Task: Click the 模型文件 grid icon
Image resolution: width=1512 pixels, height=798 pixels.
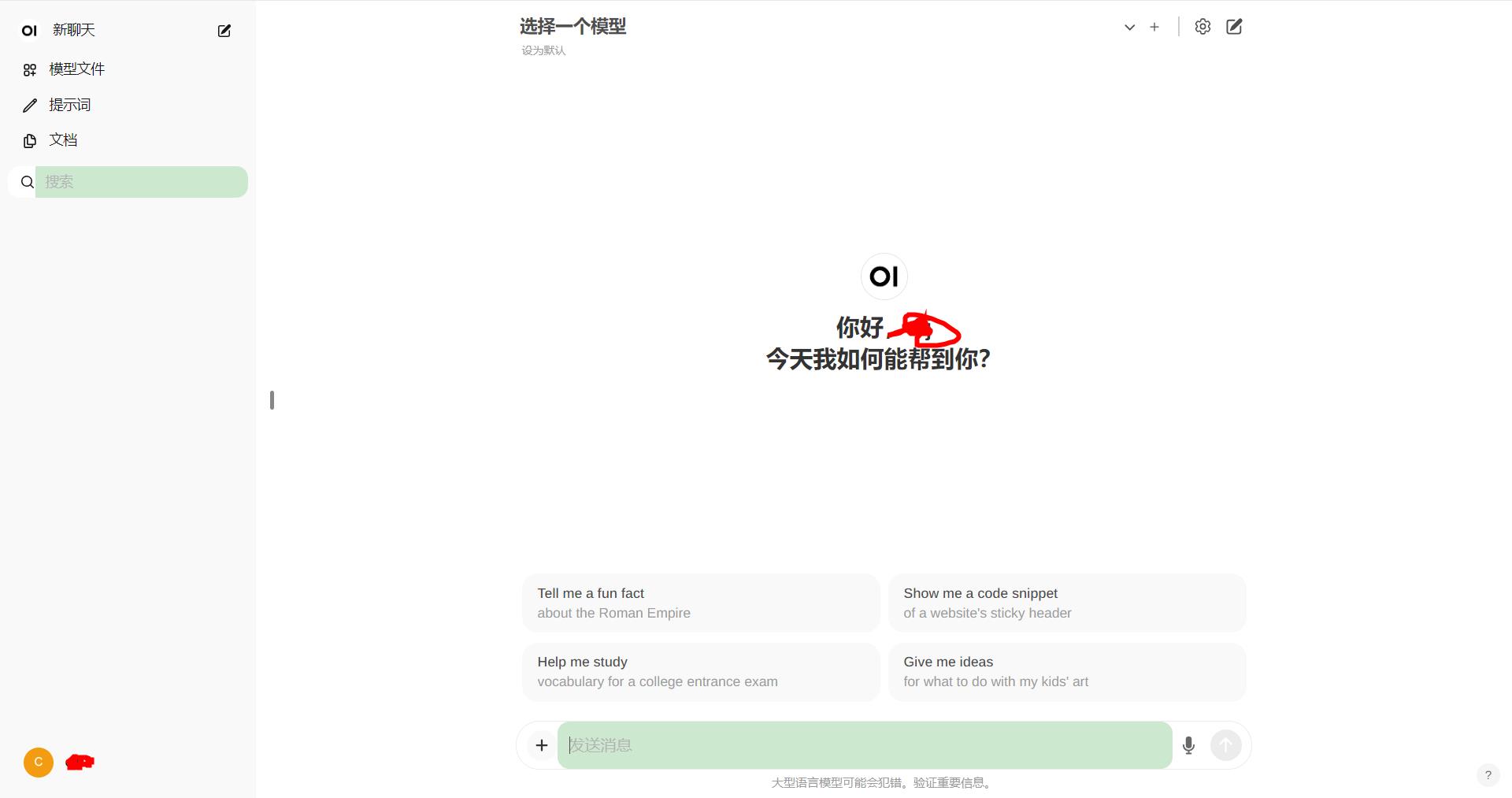Action: click(x=30, y=70)
